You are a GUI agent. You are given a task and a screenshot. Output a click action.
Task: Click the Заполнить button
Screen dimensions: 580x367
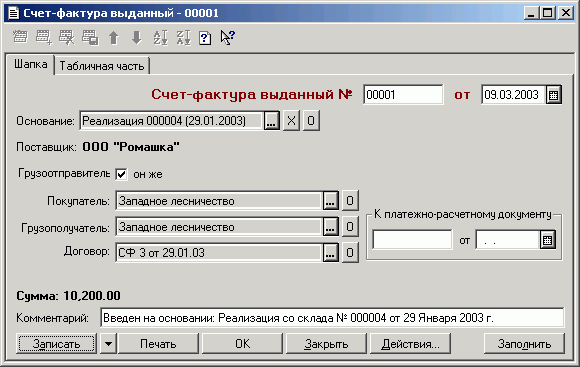point(525,344)
